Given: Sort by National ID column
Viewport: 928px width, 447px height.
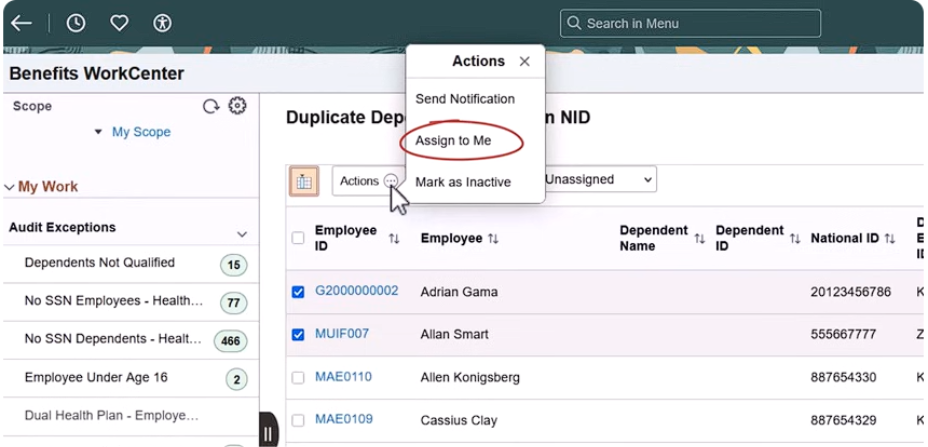Looking at the screenshot, I should pyautogui.click(x=890, y=239).
